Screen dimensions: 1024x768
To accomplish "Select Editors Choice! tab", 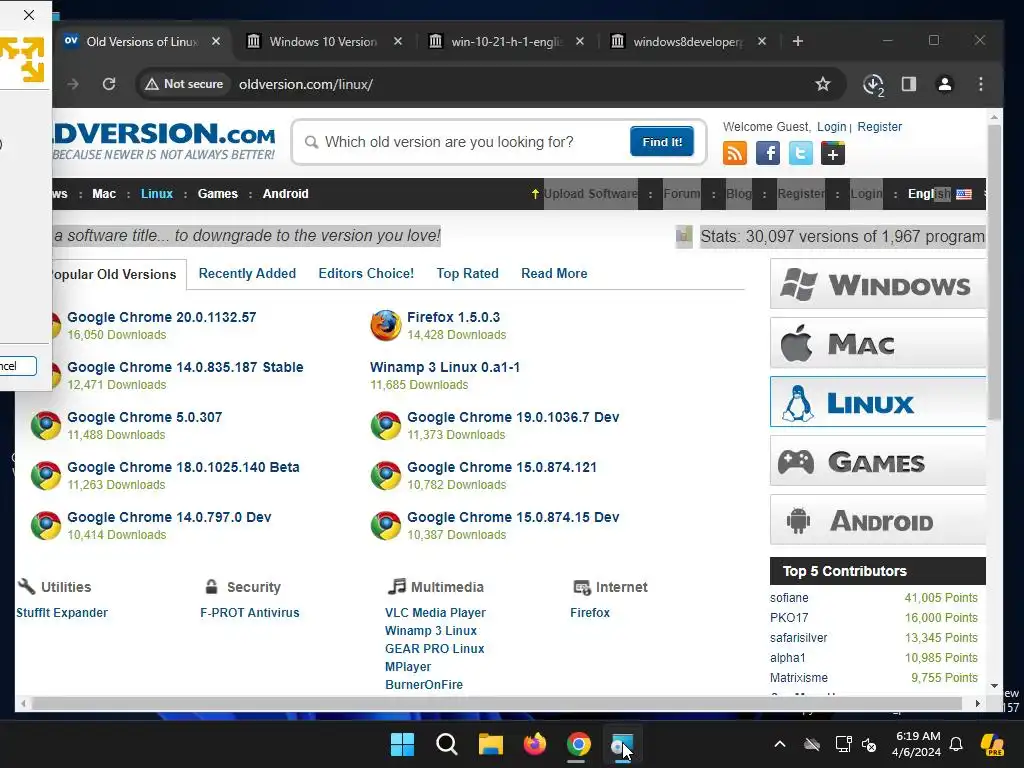I will pyautogui.click(x=366, y=273).
